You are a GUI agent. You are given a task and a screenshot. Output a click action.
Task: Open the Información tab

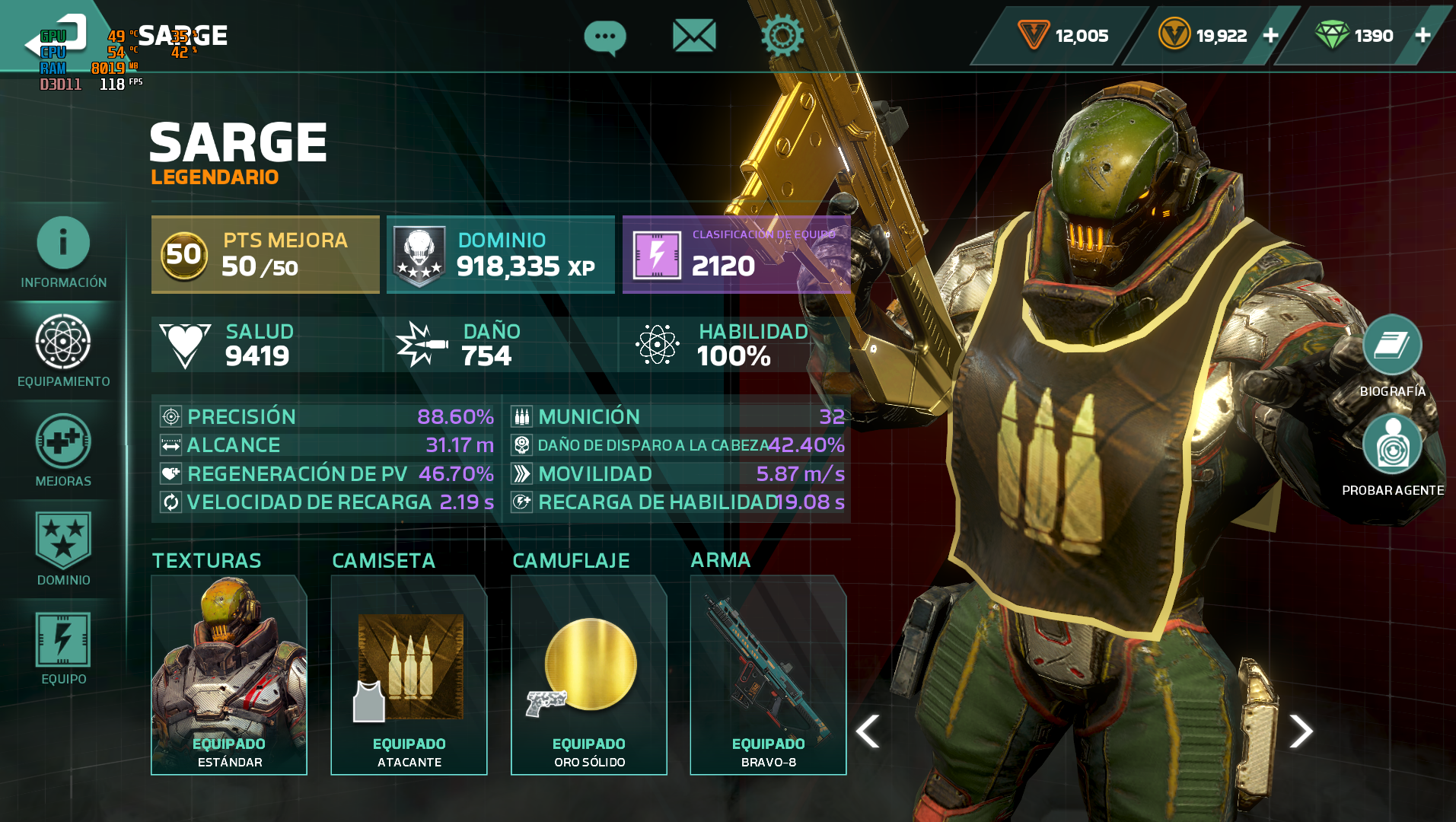[63, 253]
